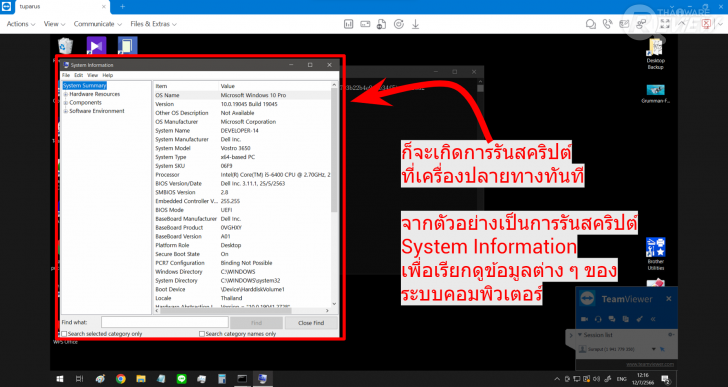Click the switch sides monitors icon
Viewport: 728px width, 387px height.
tap(642, 24)
